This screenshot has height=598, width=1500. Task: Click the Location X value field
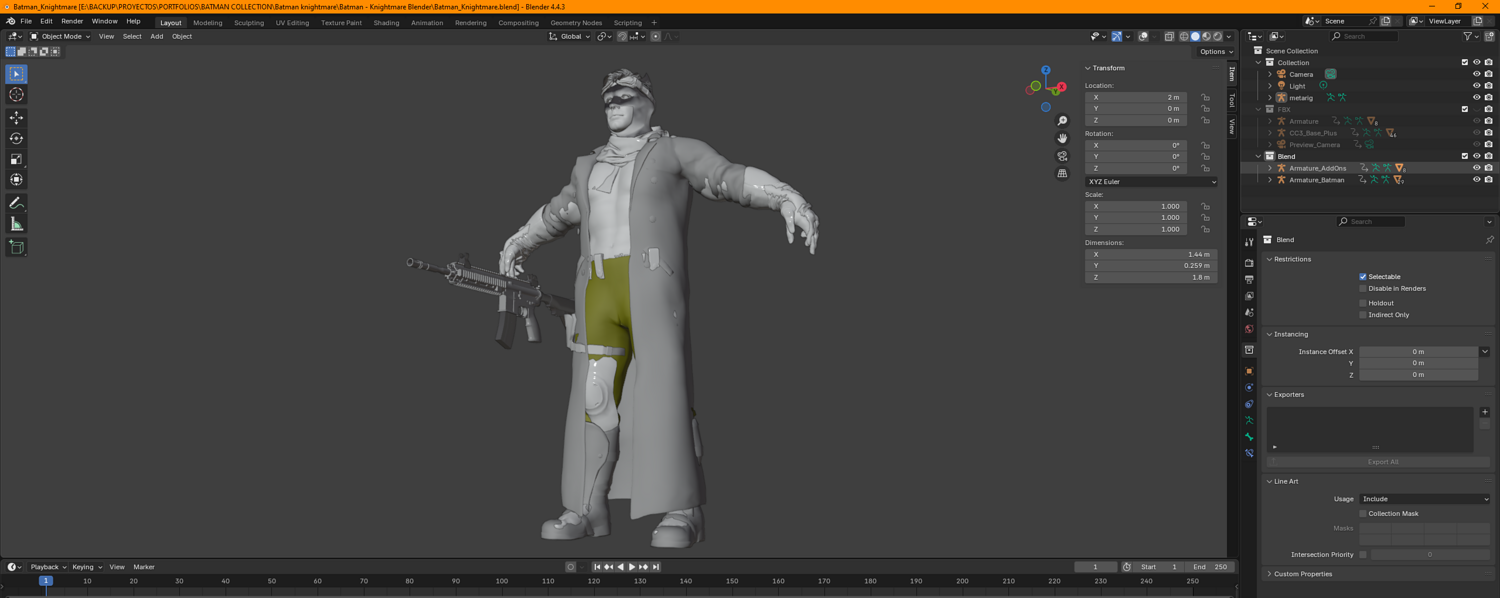[1136, 98]
